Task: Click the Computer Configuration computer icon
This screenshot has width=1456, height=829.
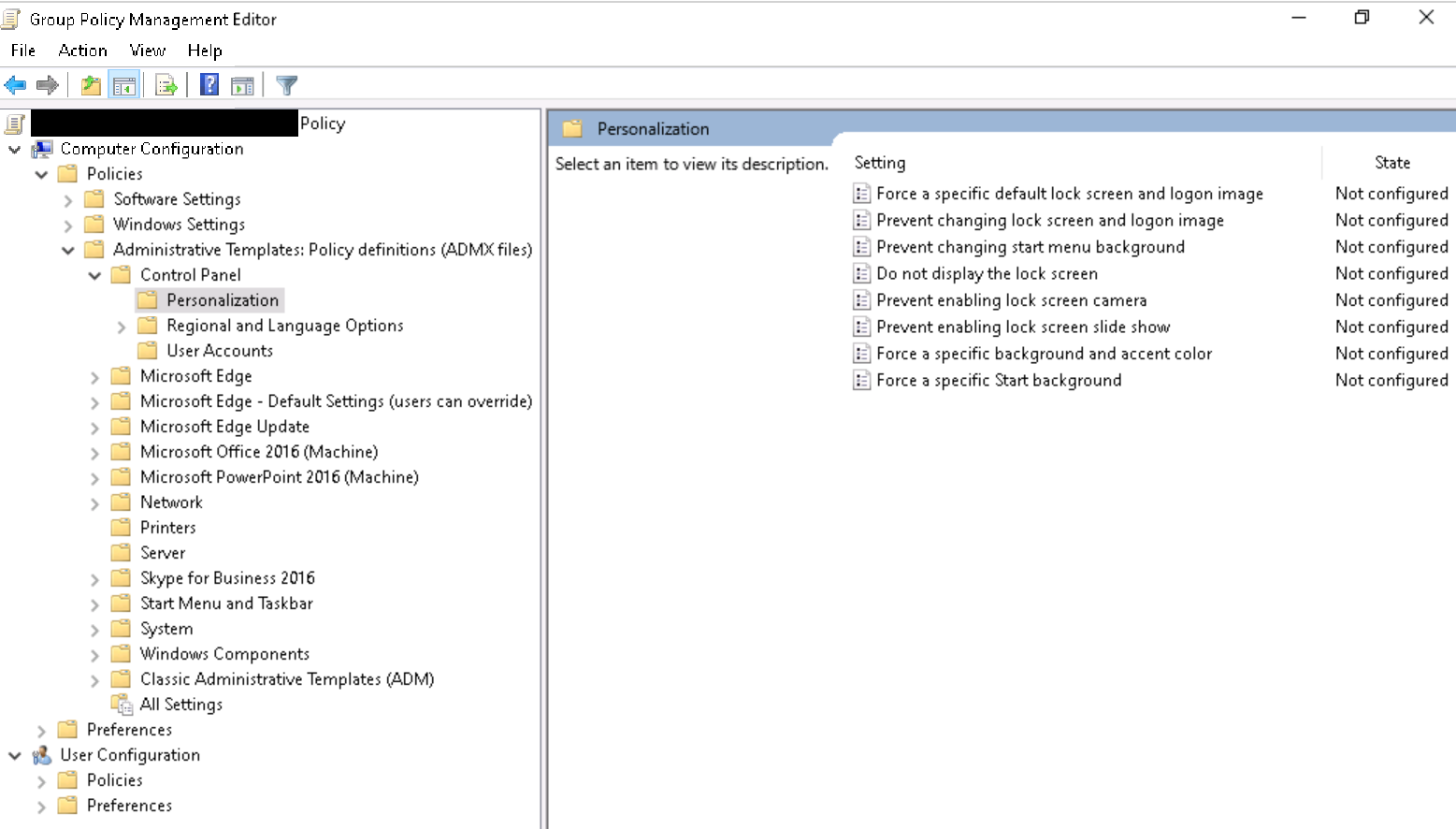Action: point(42,149)
